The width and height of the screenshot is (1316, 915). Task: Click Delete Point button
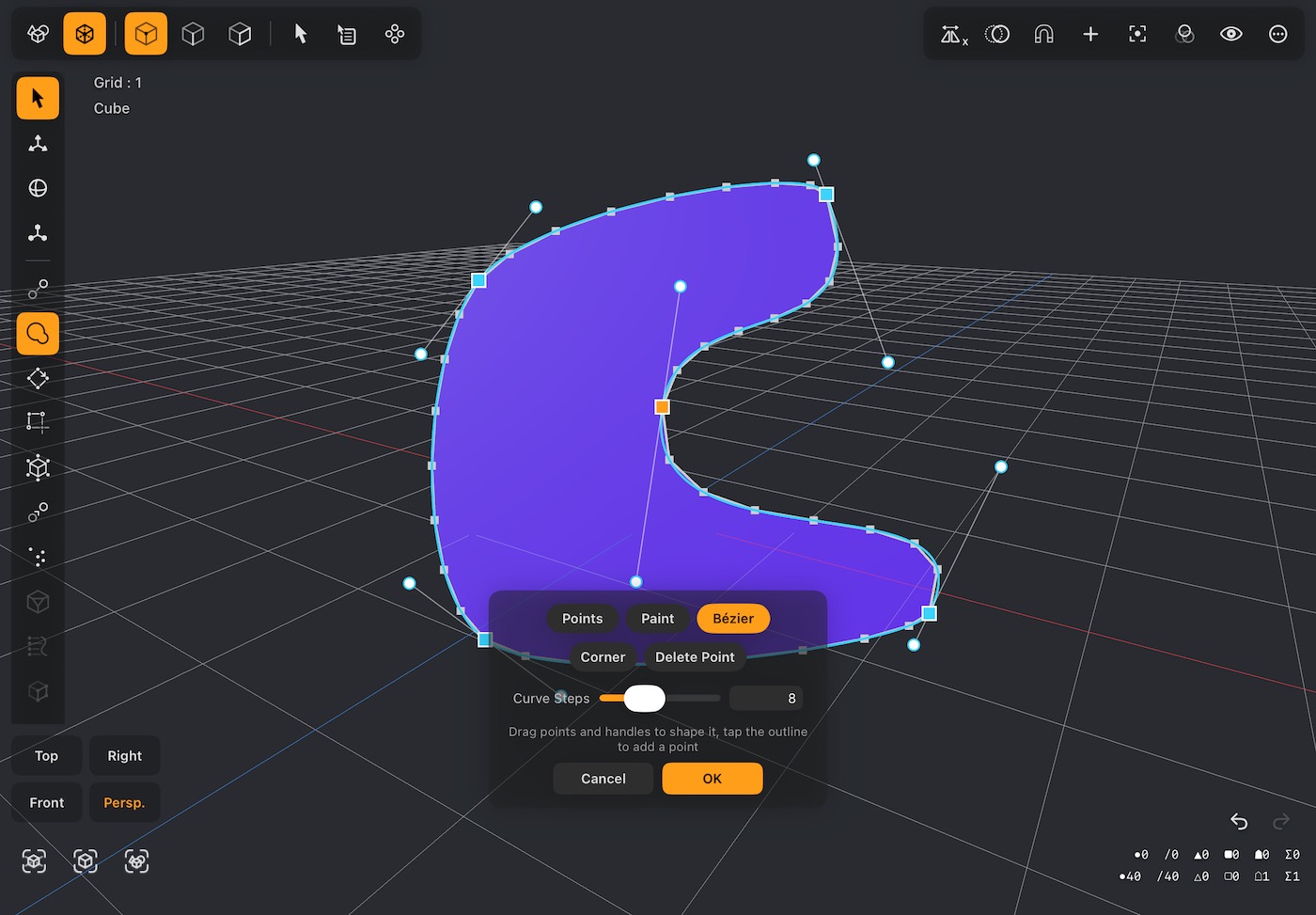pos(695,657)
